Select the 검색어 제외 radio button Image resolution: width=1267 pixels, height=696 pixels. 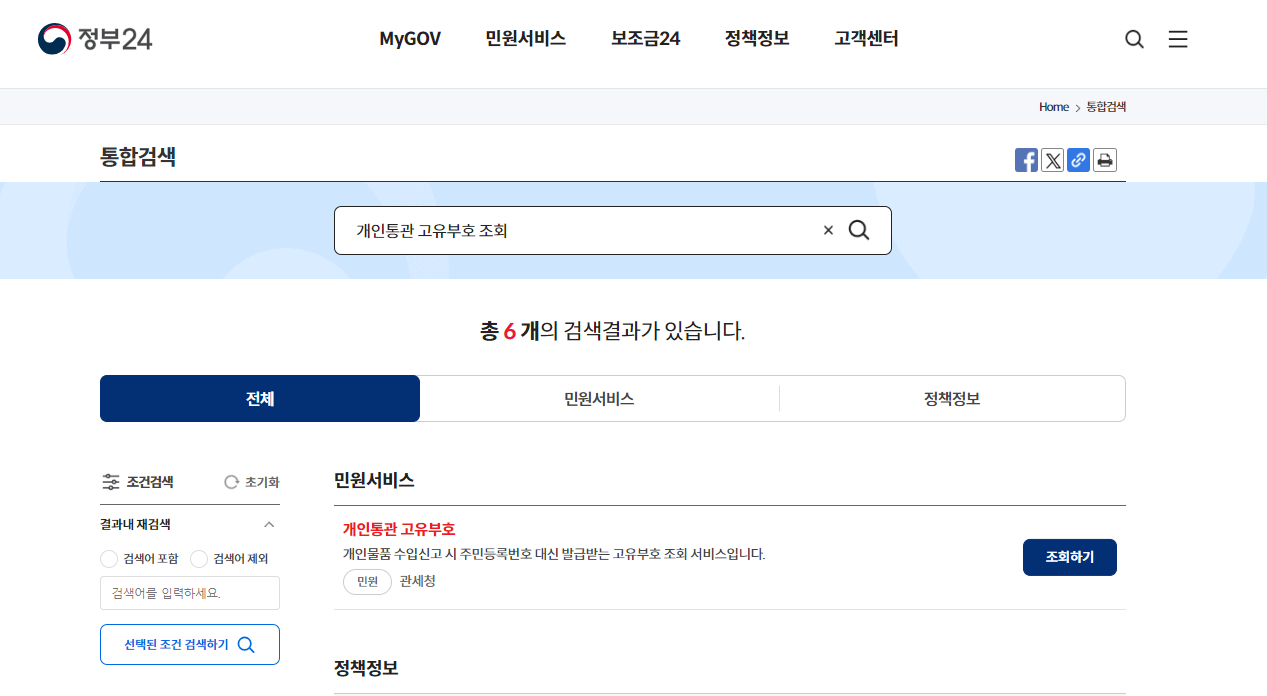[198, 559]
